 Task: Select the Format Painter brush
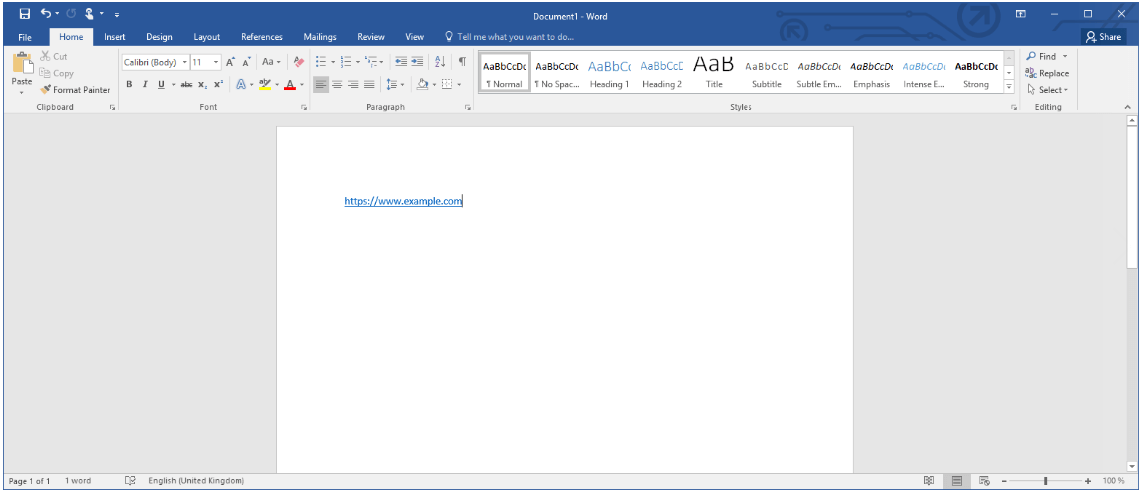pos(75,90)
